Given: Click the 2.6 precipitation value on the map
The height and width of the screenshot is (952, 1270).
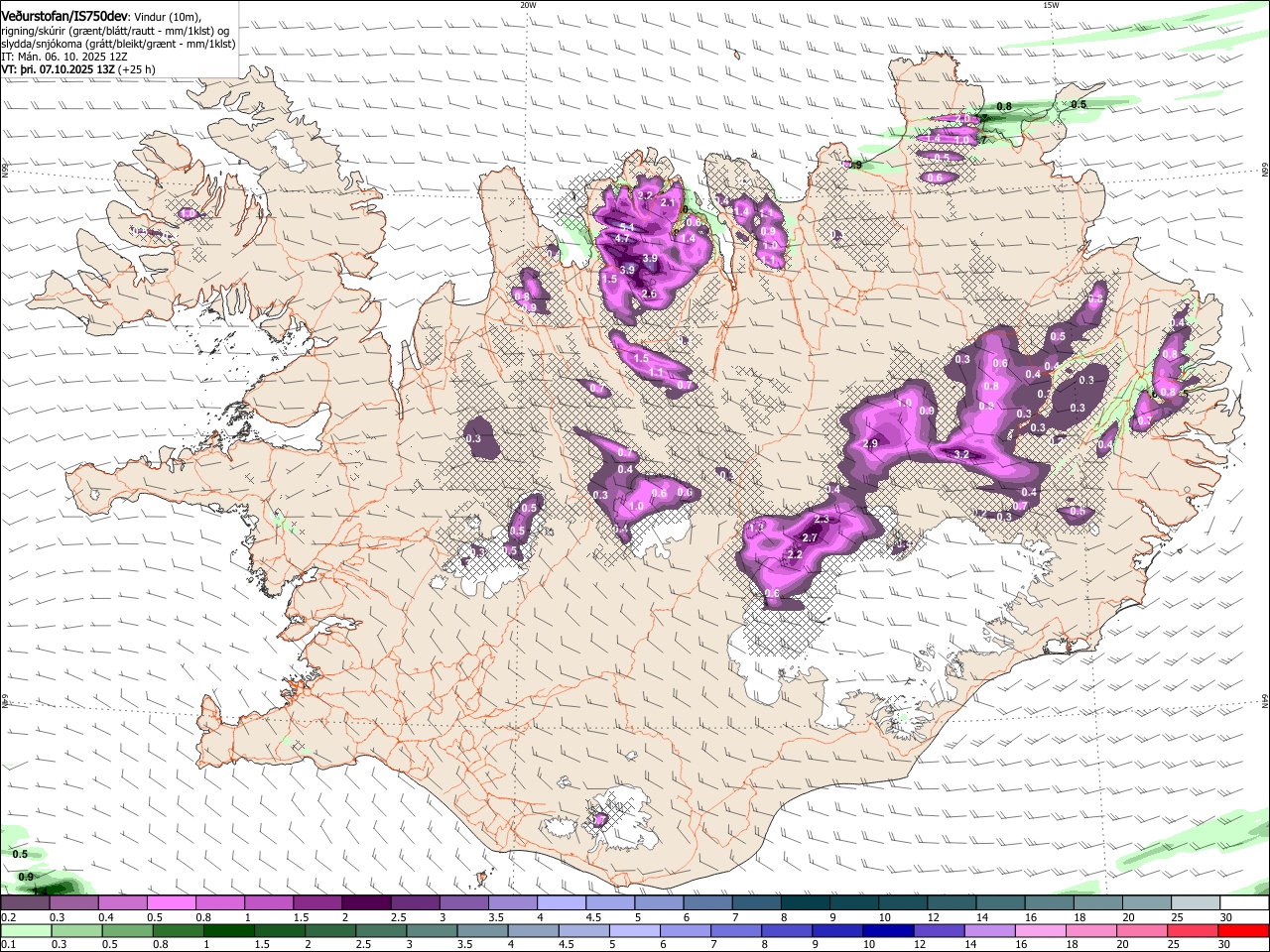Looking at the screenshot, I should (x=649, y=295).
